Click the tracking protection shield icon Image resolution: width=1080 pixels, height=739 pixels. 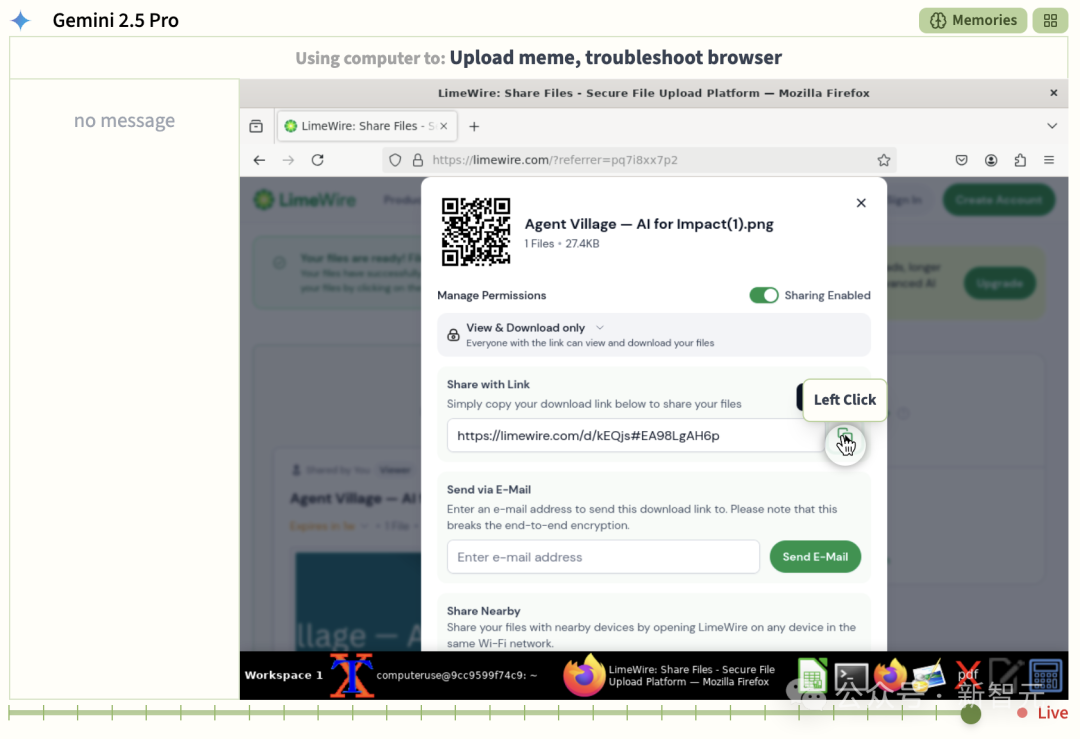coord(395,160)
